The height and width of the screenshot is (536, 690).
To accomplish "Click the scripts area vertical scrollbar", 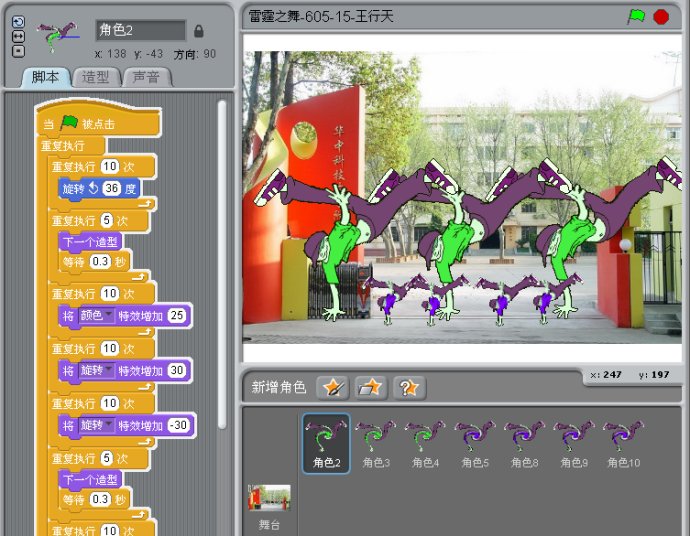I will point(222,264).
